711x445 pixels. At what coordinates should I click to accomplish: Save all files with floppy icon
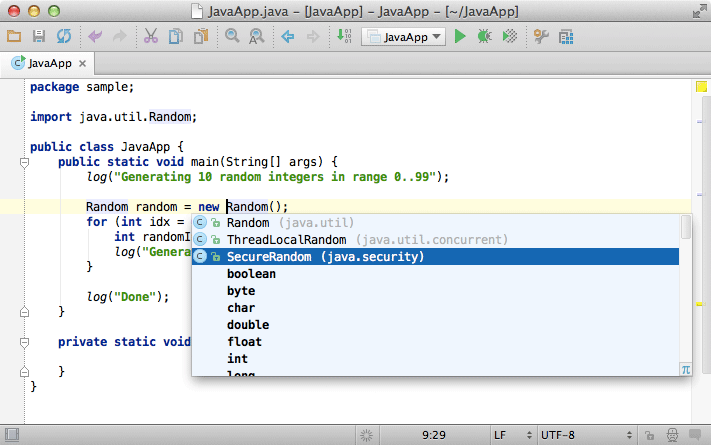pyautogui.click(x=39, y=36)
